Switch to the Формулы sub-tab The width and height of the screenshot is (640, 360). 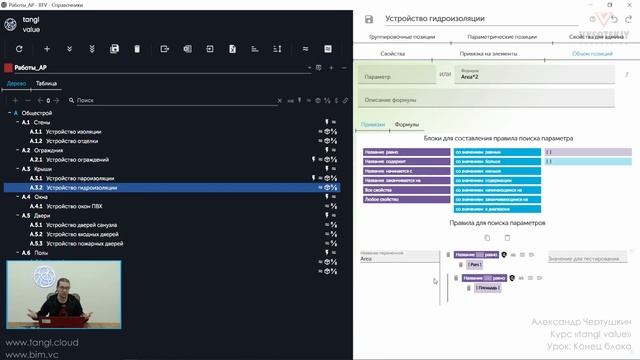pos(407,124)
